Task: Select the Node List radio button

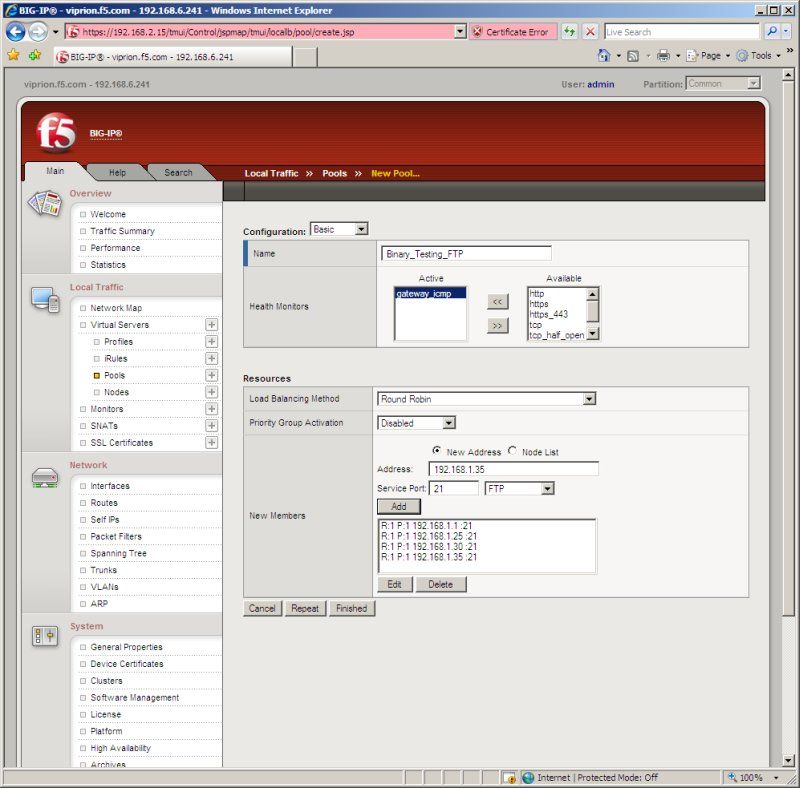Action: click(x=512, y=451)
